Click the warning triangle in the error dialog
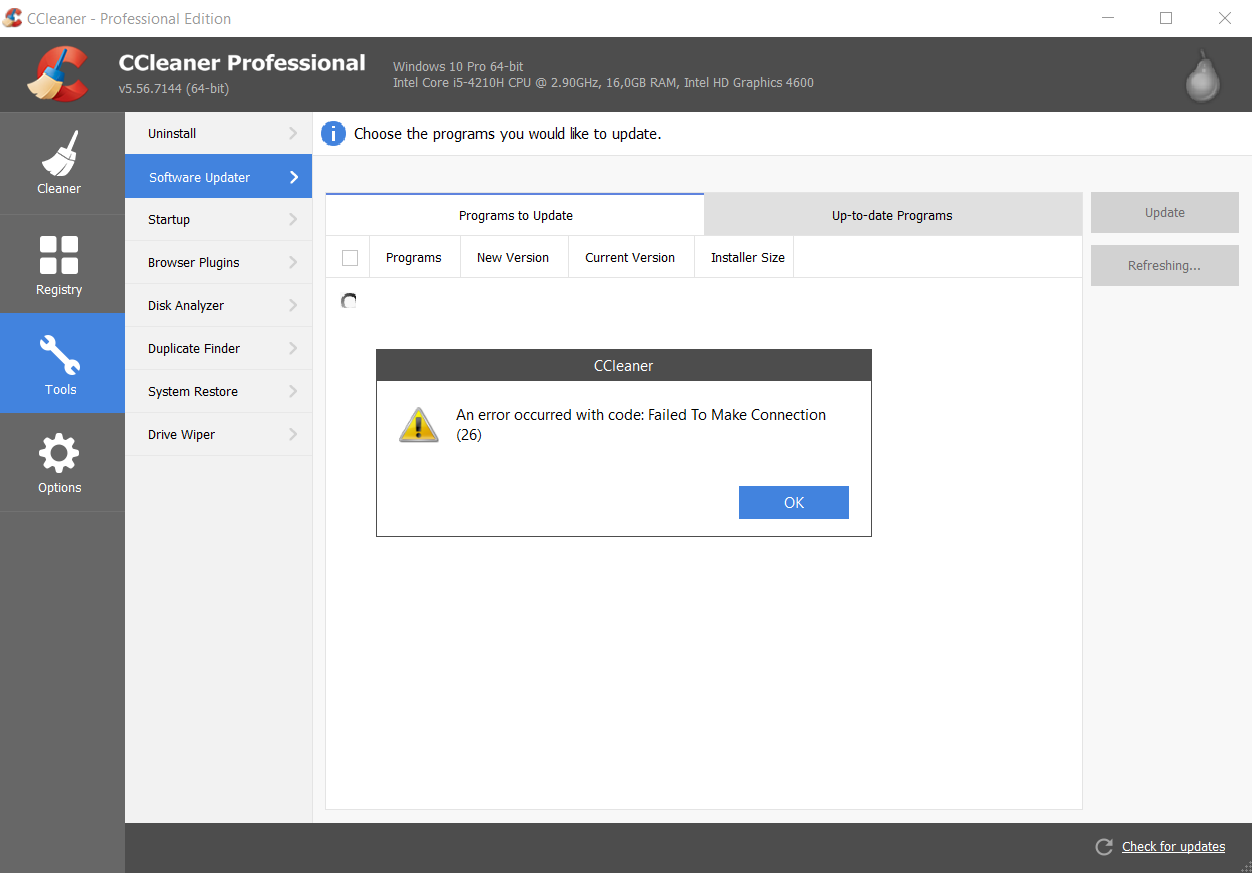 pyautogui.click(x=418, y=425)
